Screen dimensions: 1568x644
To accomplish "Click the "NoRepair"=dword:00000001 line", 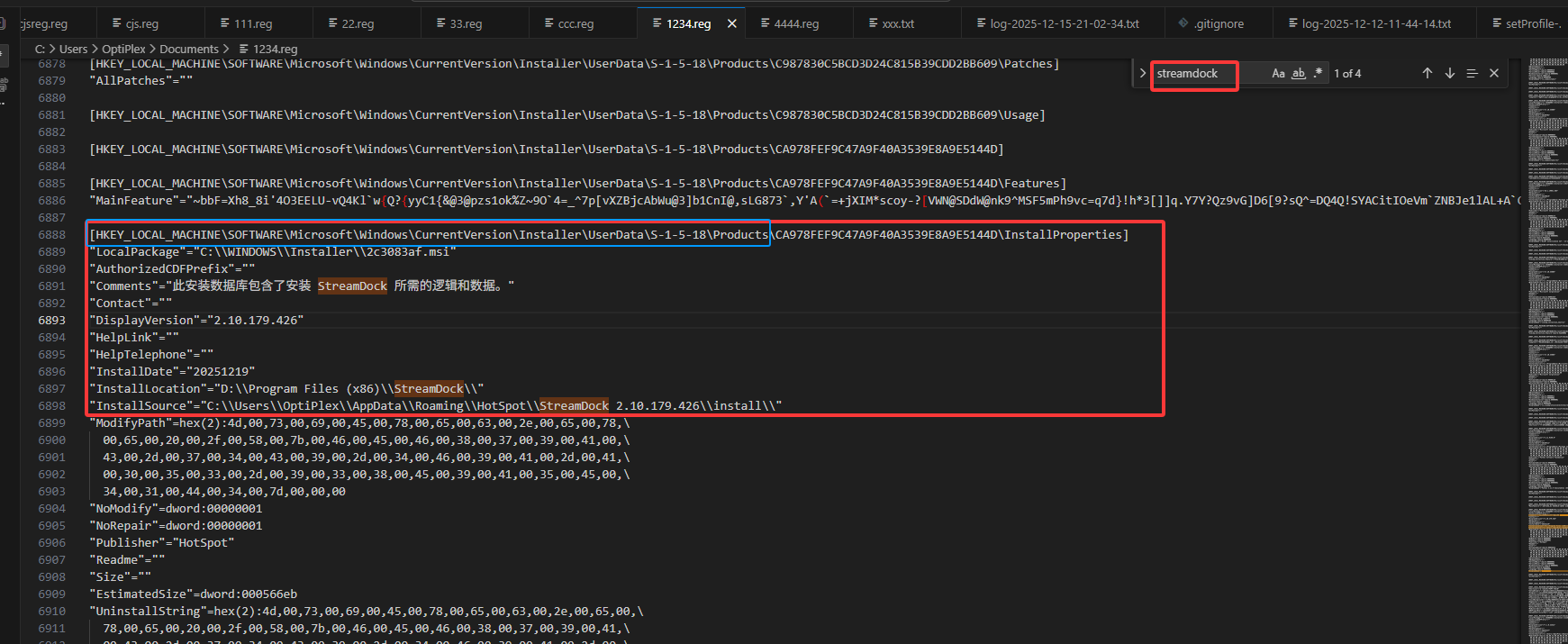I will [176, 526].
